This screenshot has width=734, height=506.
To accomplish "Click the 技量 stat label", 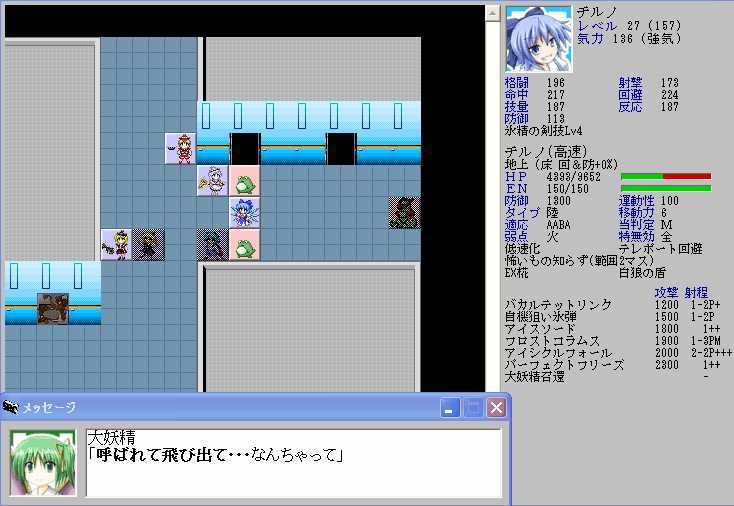I will [517, 107].
